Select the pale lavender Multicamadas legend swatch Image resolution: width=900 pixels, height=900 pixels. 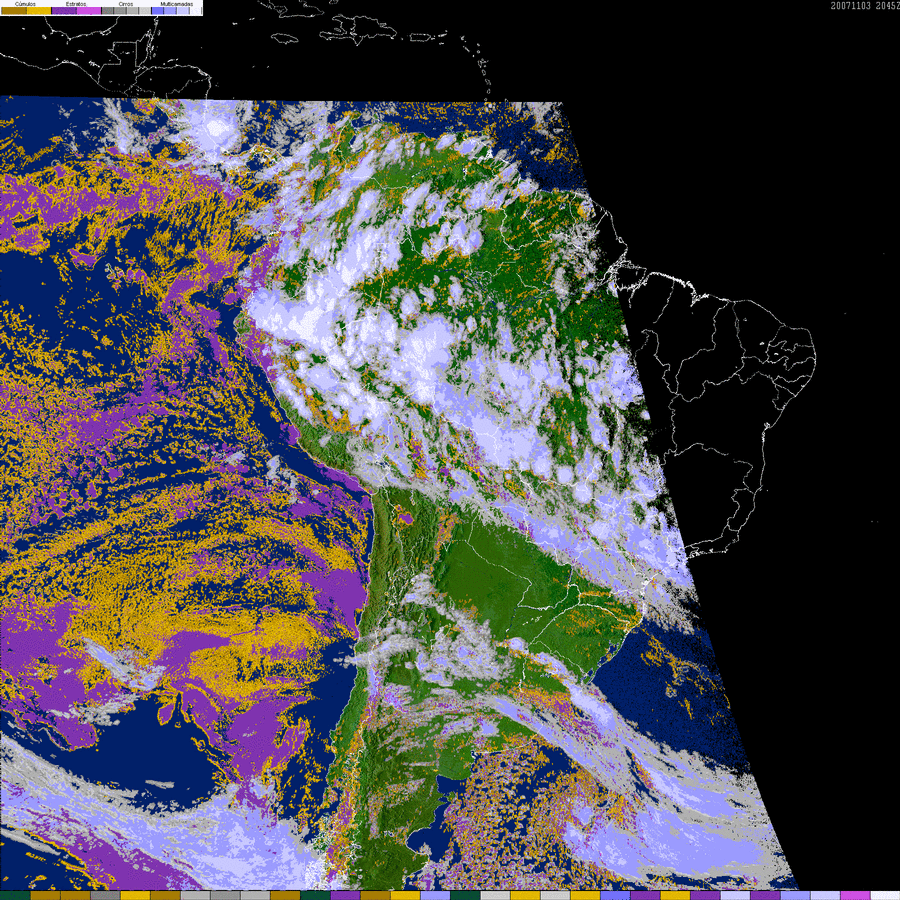click(x=183, y=10)
